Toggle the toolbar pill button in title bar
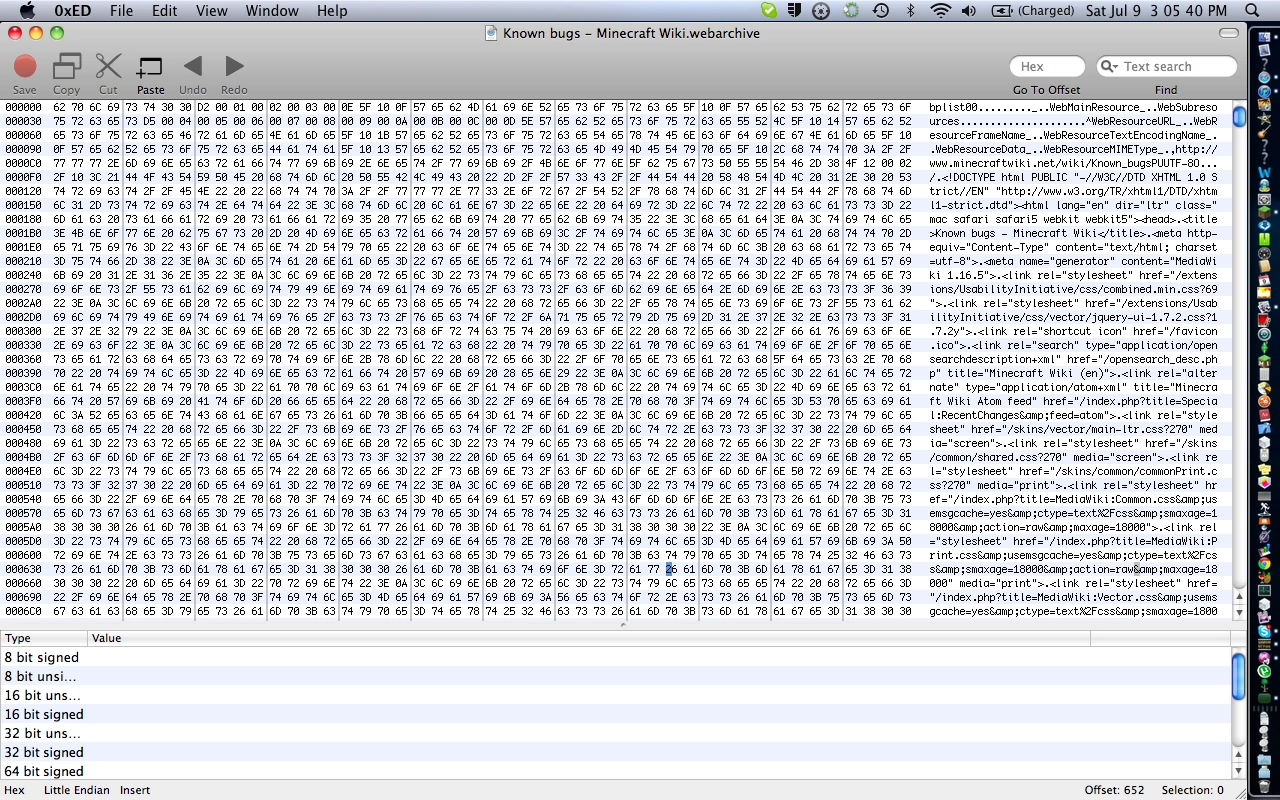The height and width of the screenshot is (800, 1280). (1229, 33)
